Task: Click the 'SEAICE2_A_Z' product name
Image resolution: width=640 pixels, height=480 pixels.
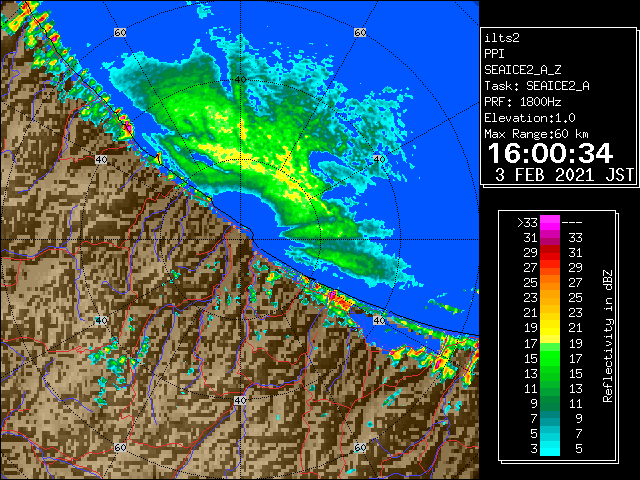Action: click(x=522, y=70)
